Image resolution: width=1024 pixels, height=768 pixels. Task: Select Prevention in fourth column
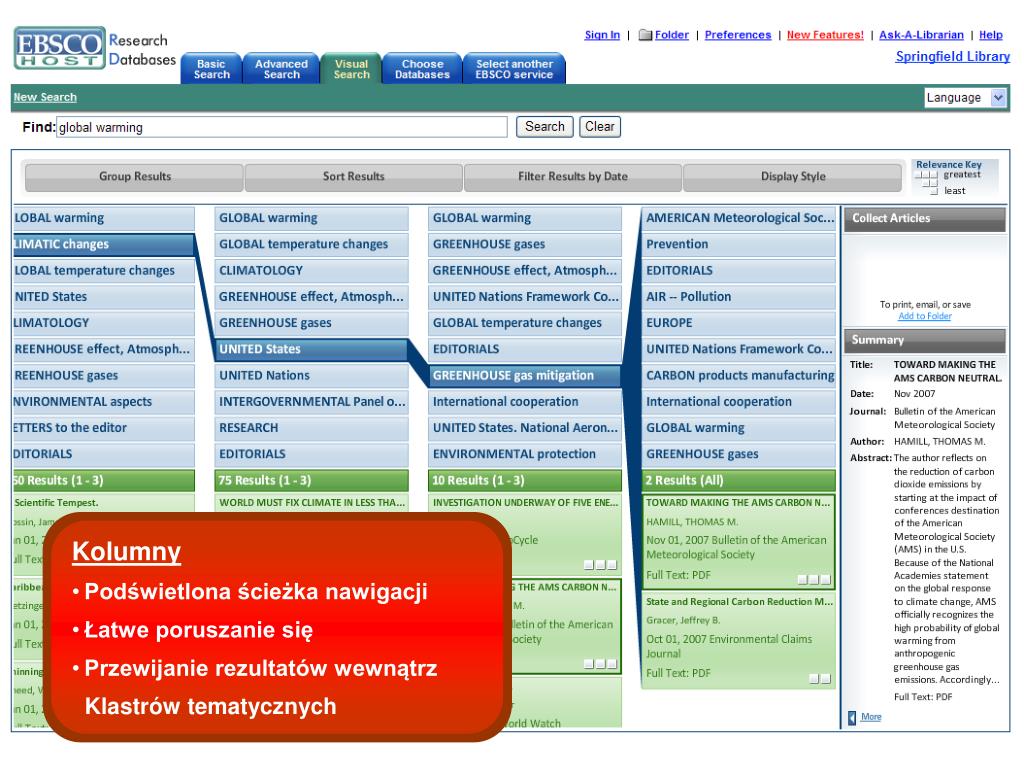[739, 244]
